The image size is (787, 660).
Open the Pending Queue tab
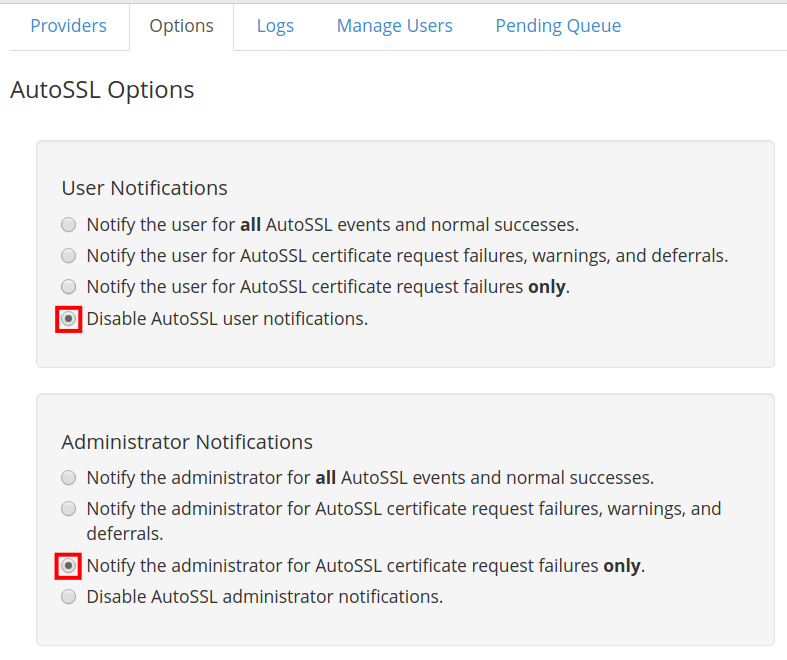point(558,26)
